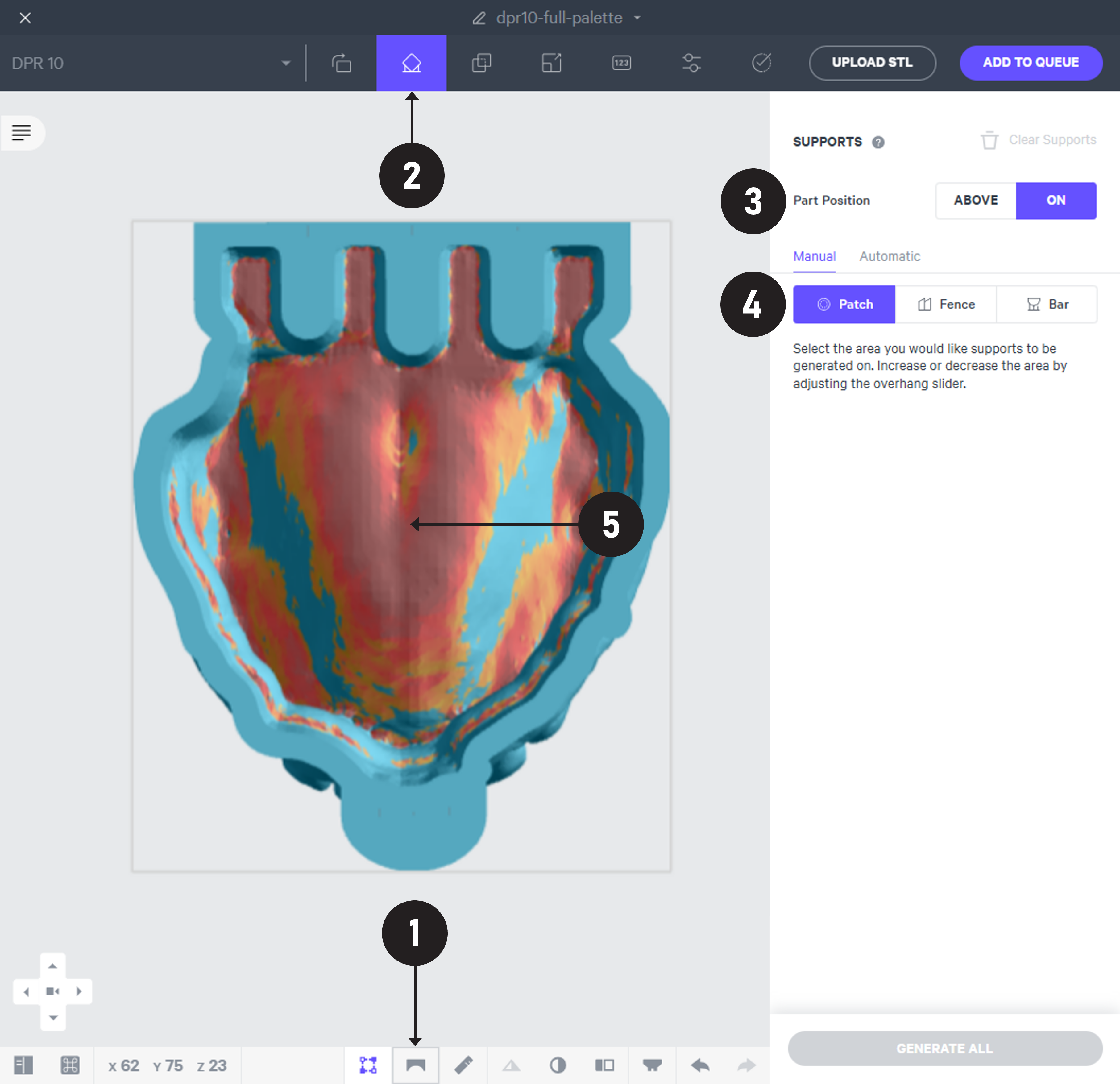Click UPLOAD STL button
Image resolution: width=1120 pixels, height=1084 pixels.
872,63
